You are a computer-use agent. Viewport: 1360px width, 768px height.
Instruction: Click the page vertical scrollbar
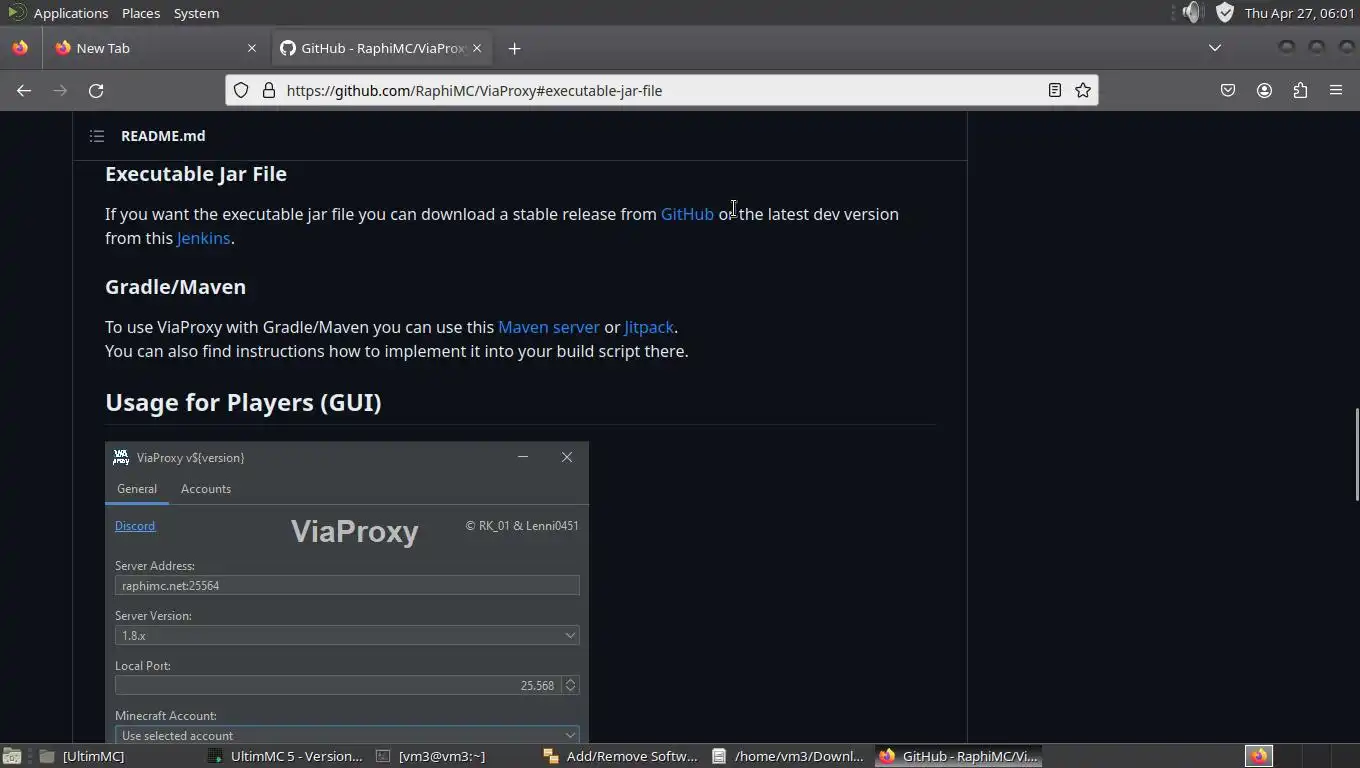point(1356,455)
